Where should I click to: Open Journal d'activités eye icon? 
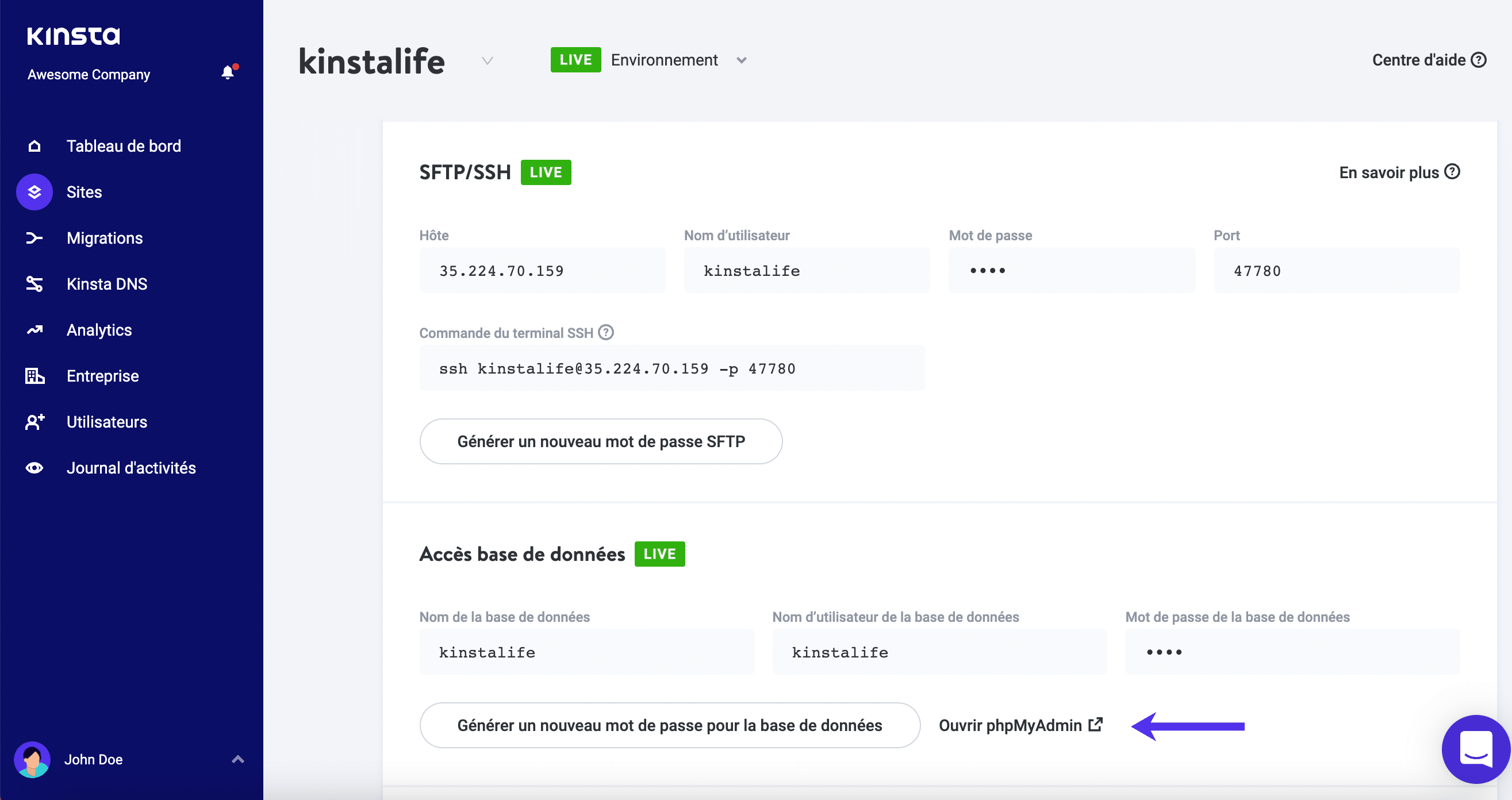34,467
